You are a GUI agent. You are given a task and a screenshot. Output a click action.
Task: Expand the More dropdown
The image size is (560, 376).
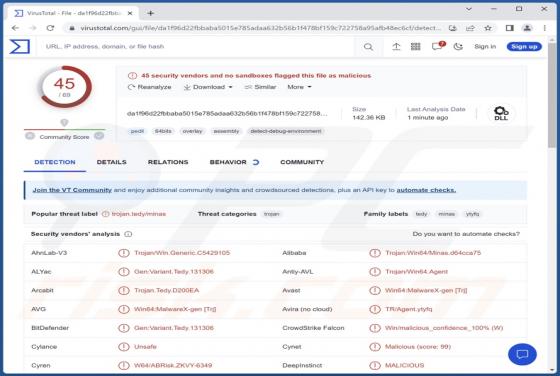(299, 87)
